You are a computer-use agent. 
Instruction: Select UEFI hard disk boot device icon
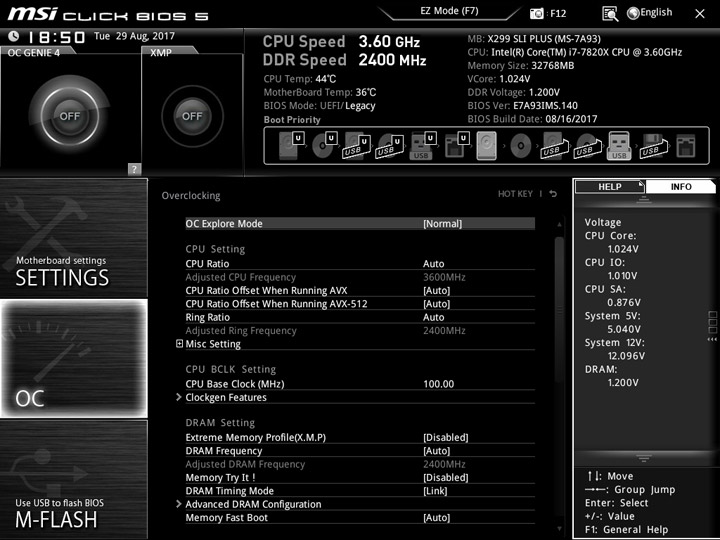(291, 146)
